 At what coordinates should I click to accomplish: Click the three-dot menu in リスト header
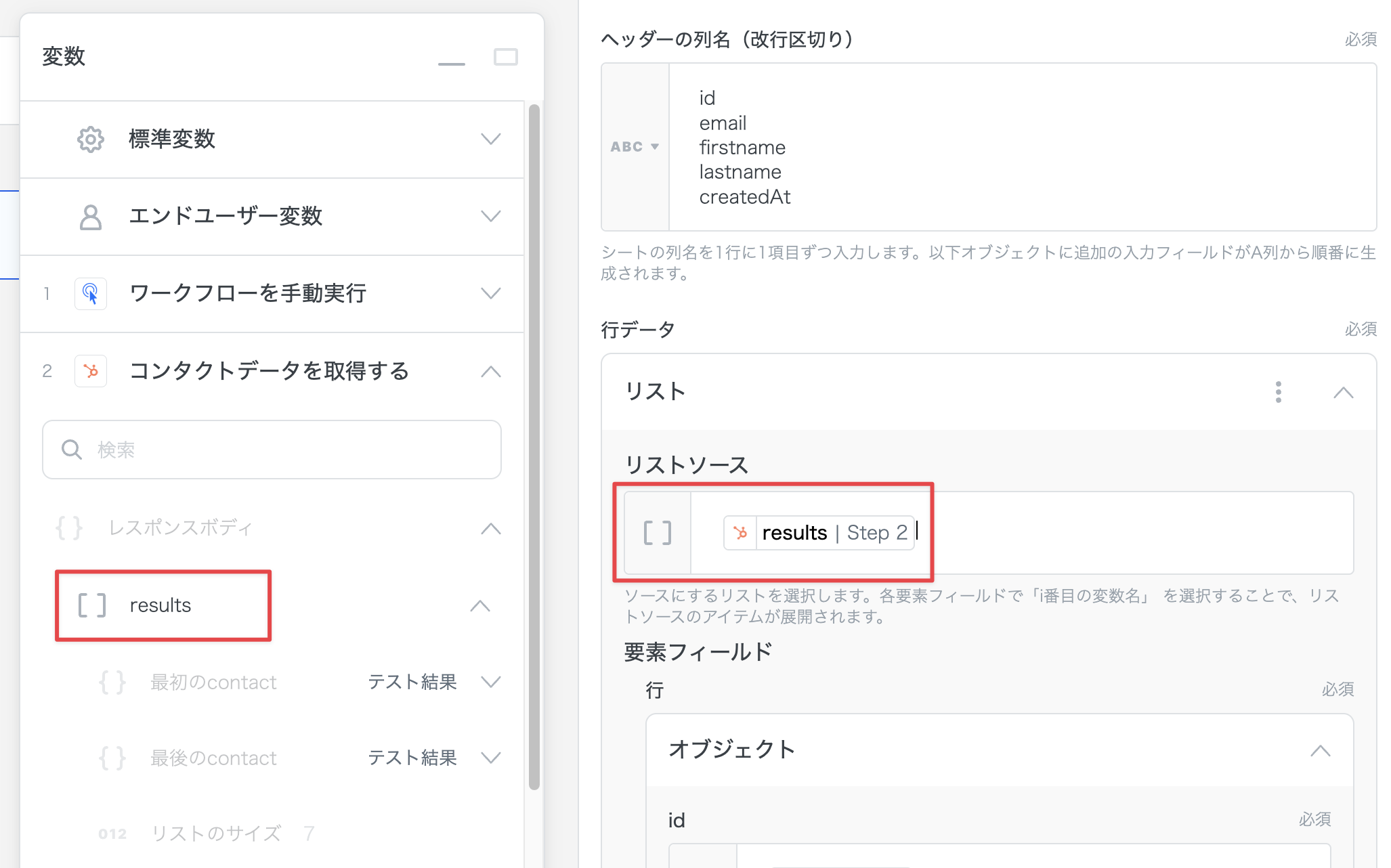(x=1278, y=392)
